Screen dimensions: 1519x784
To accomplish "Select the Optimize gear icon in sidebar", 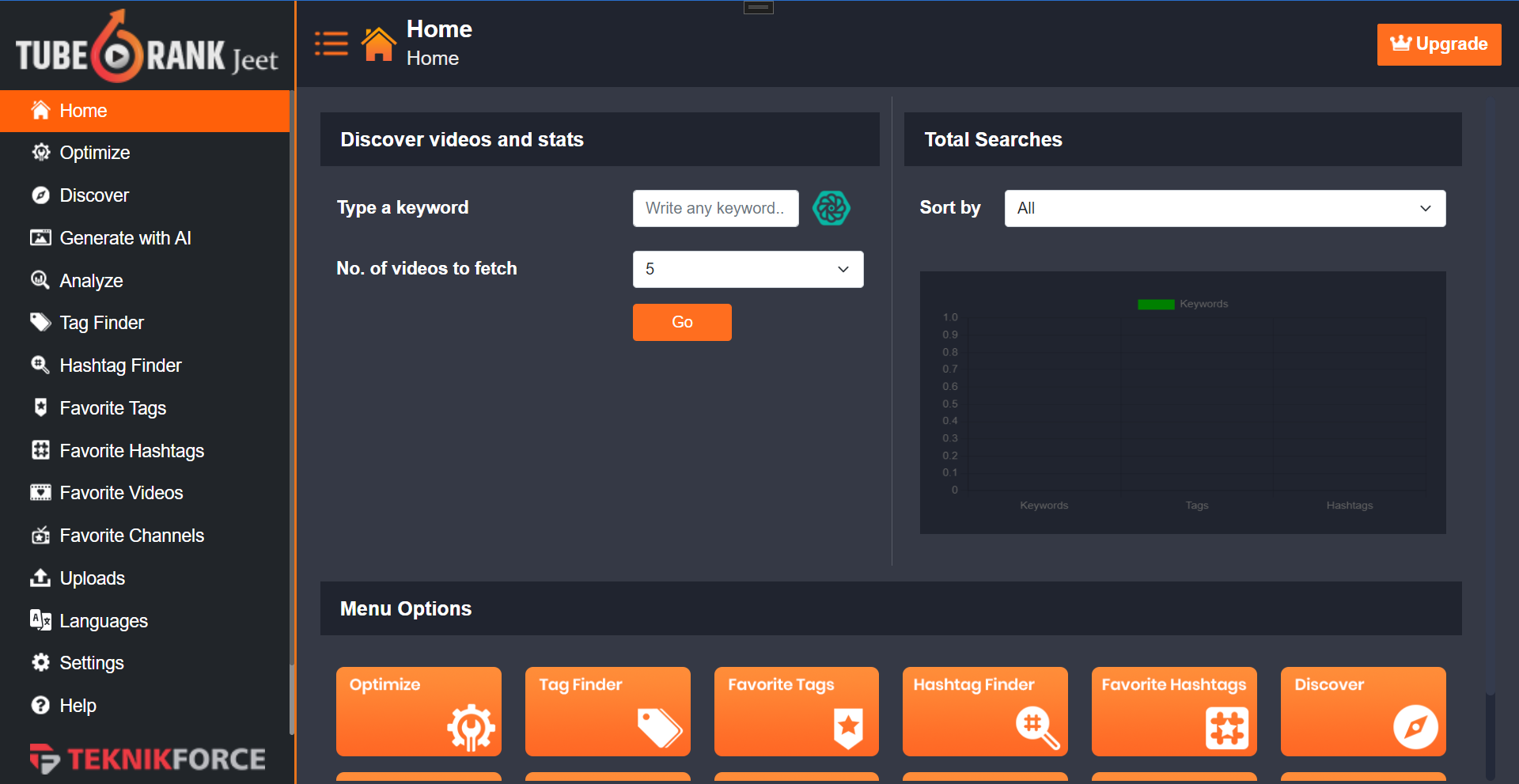I will 40,152.
